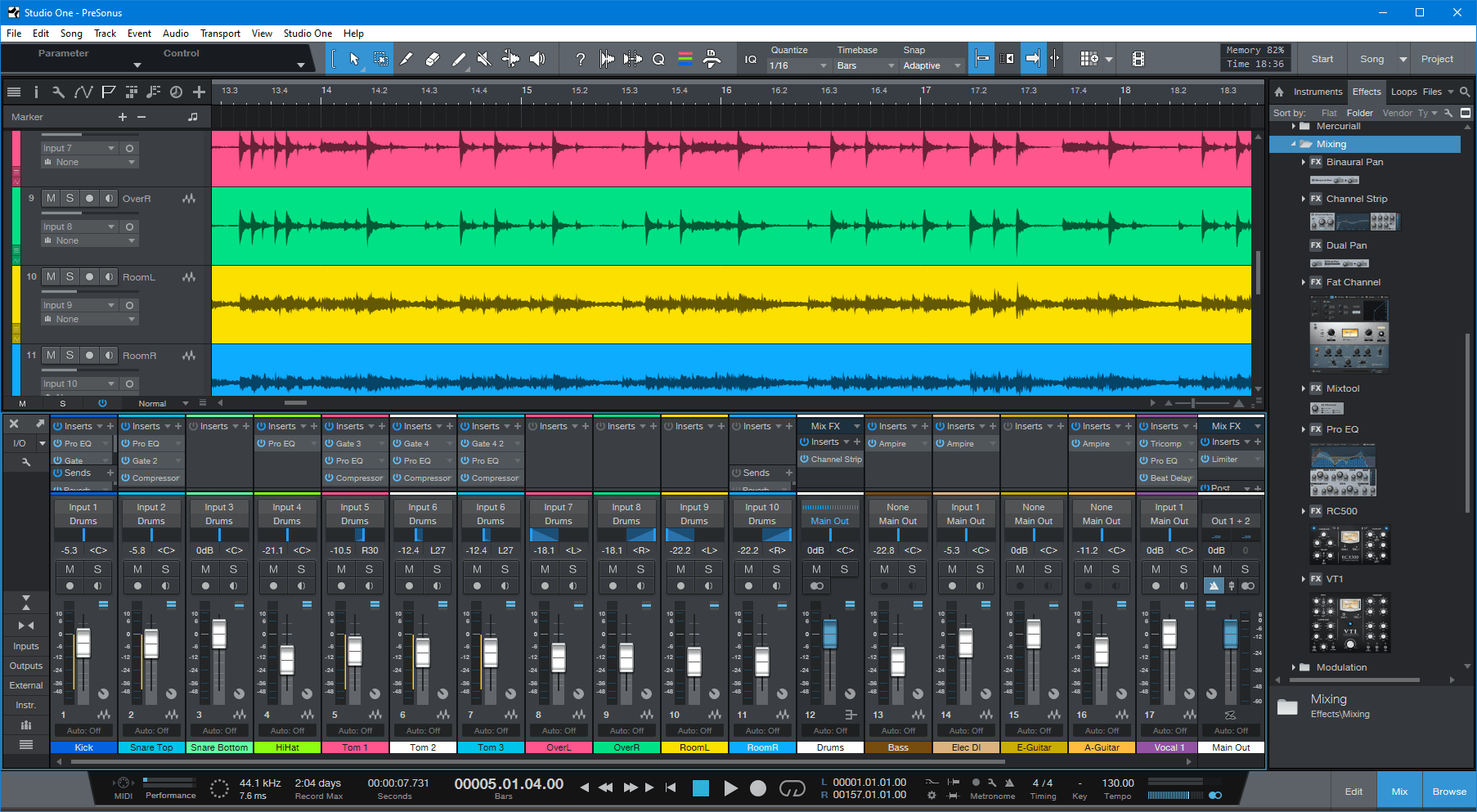Select the Fat Channel effect thumbnail
The height and width of the screenshot is (812, 1477).
click(1349, 334)
